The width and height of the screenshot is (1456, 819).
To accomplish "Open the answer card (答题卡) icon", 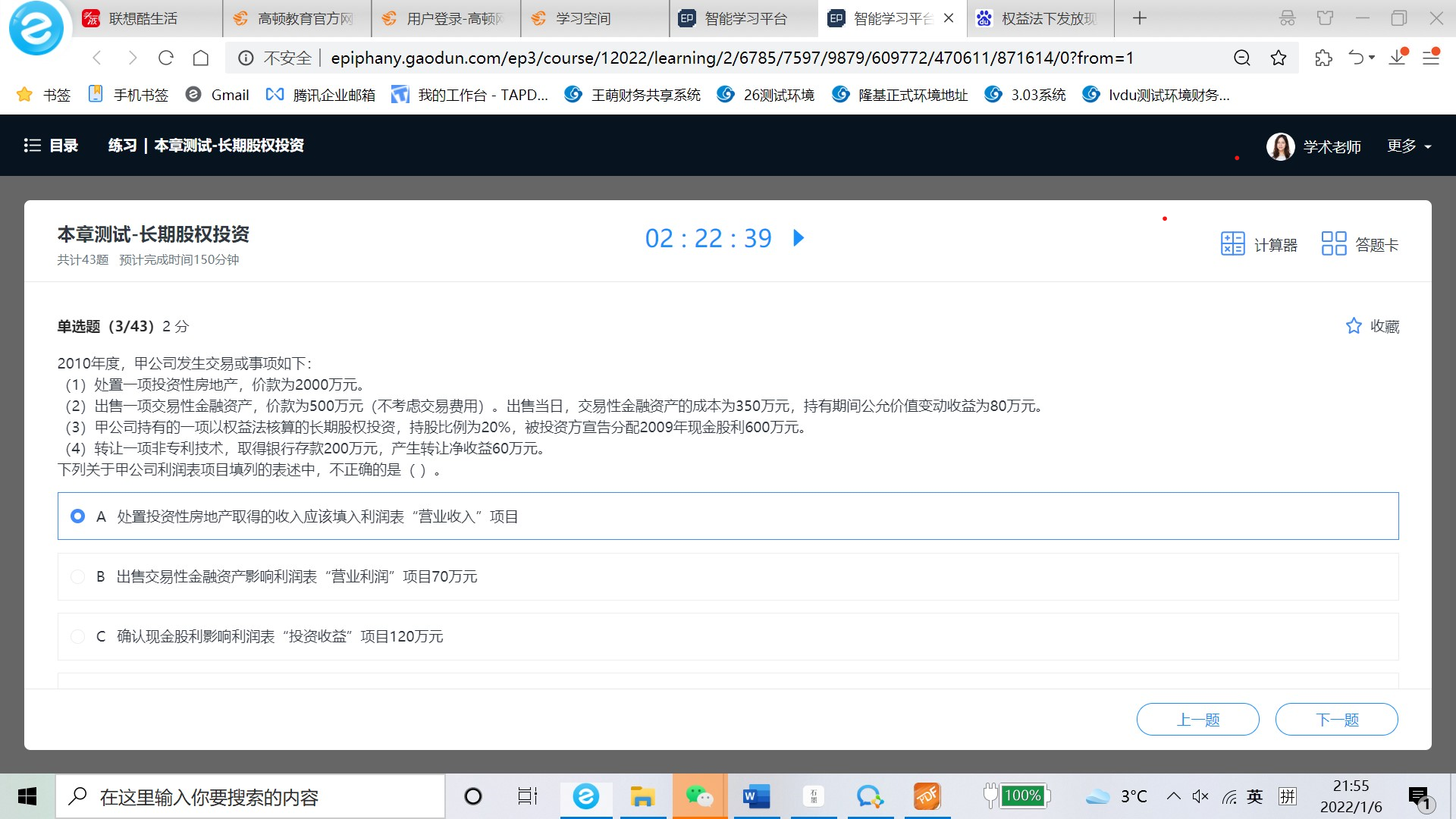I will pos(1333,244).
